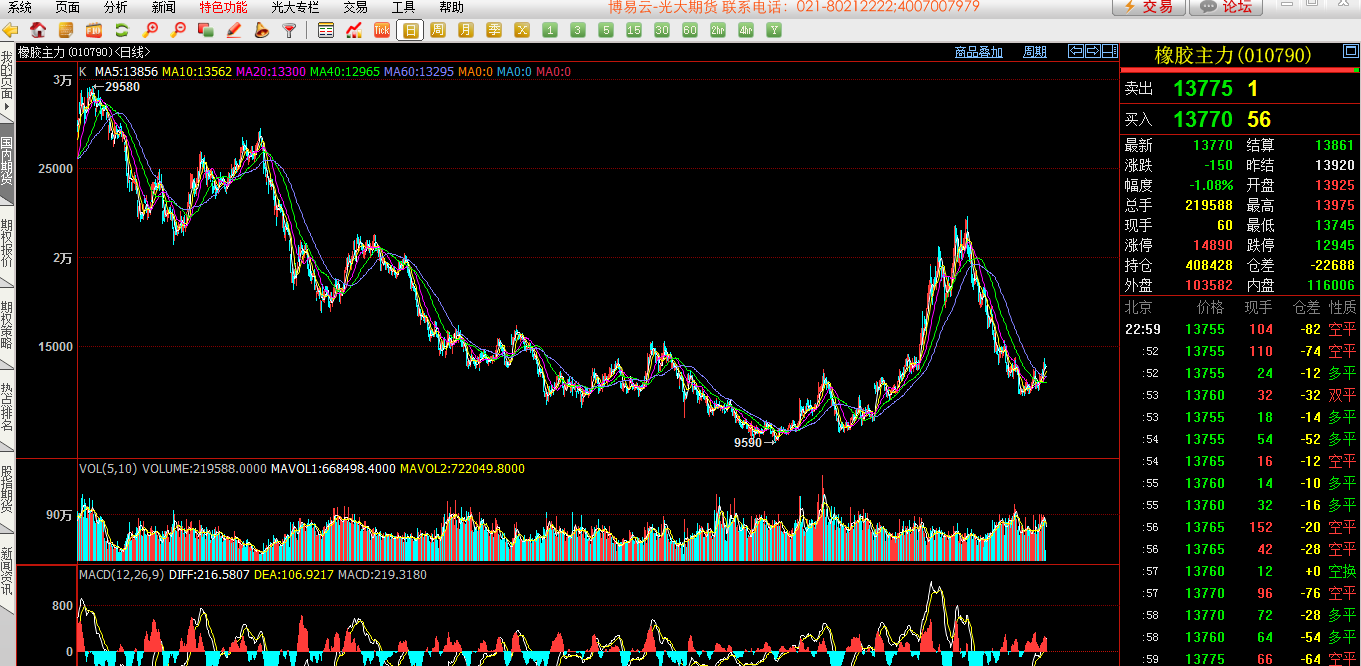Screen dimensions: 1361x666
Task: Click the green refresh arrows icon
Action: 121,30
